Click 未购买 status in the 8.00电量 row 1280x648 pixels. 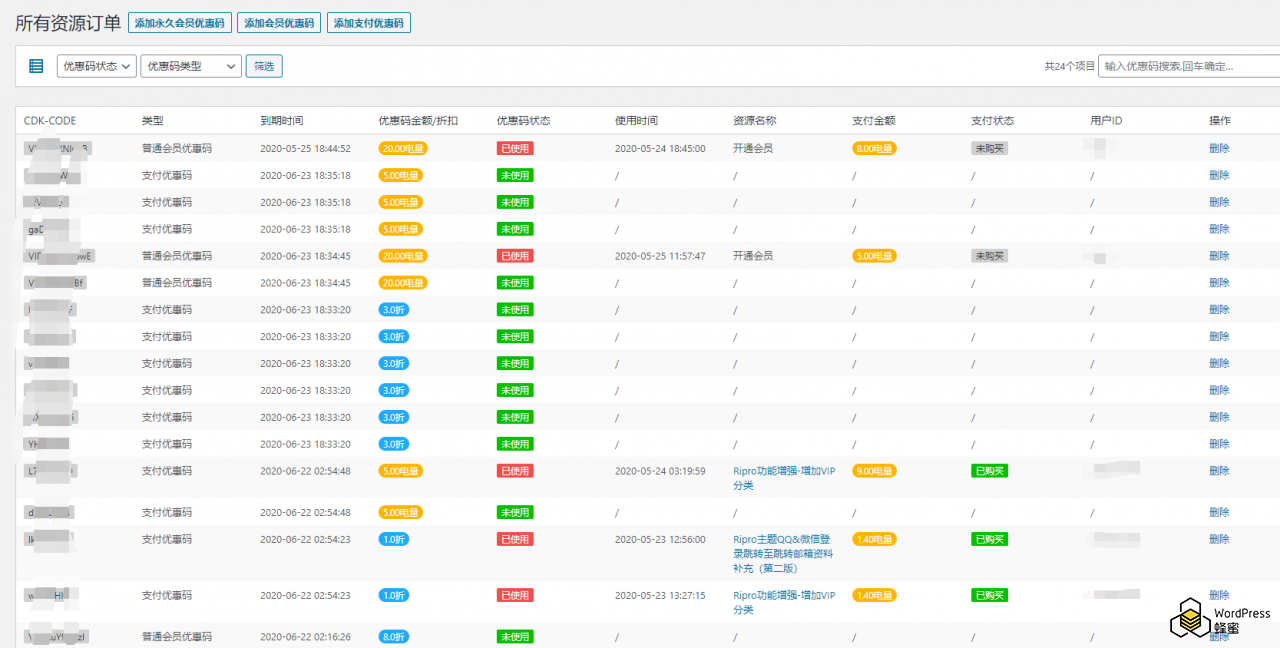(989, 148)
